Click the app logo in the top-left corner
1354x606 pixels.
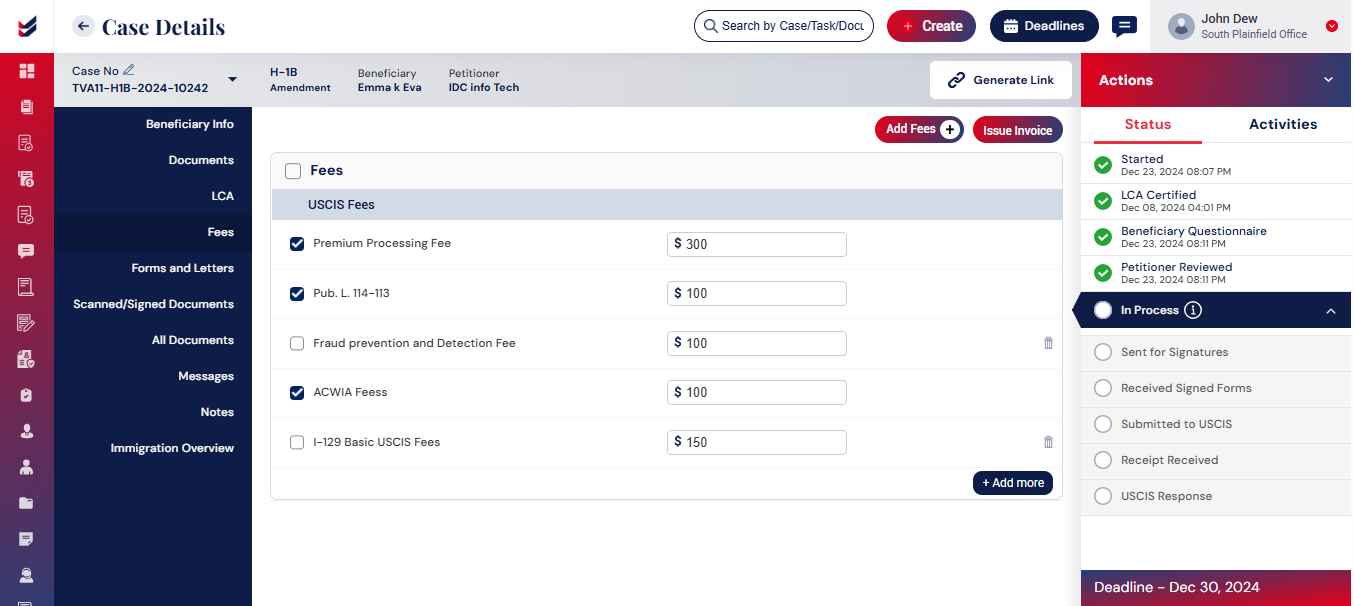(27, 27)
